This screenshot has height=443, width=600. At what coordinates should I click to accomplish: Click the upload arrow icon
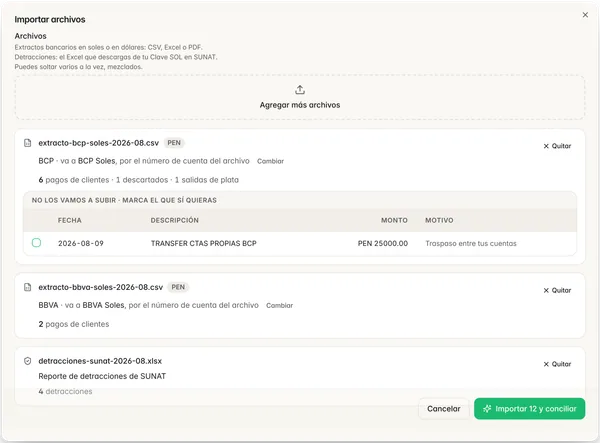[300, 90]
